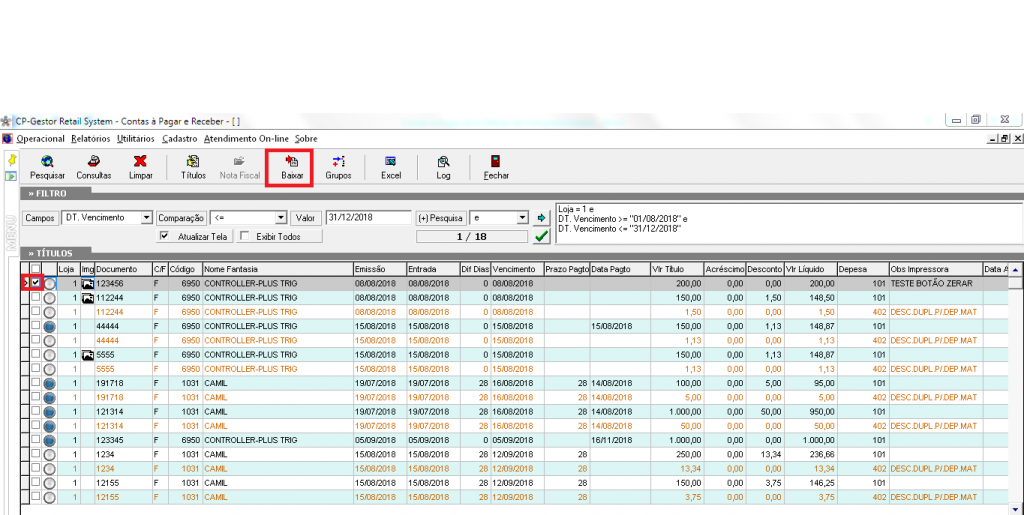Open the Comparação operator dropdown
The height and width of the screenshot is (515, 1024).
[x=281, y=218]
